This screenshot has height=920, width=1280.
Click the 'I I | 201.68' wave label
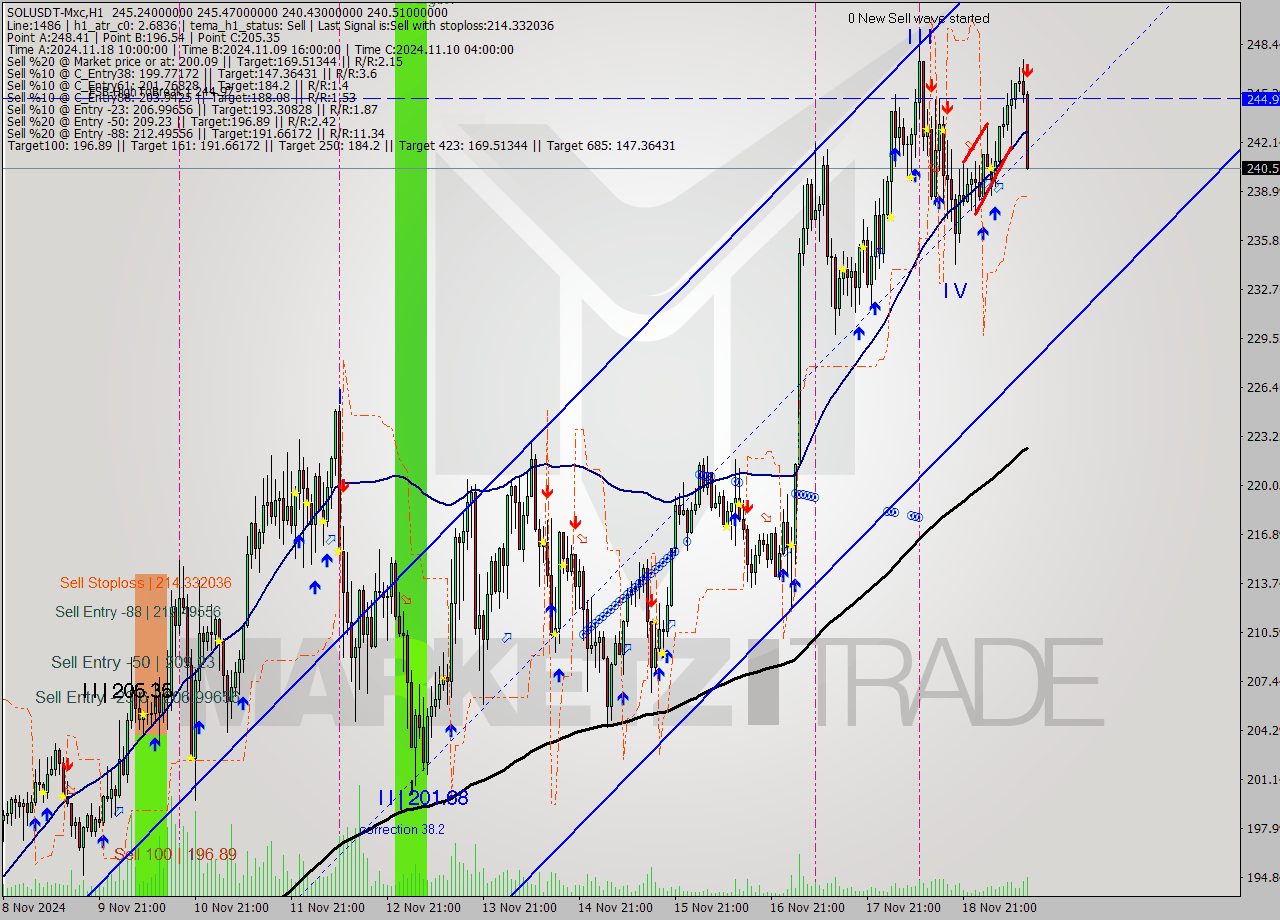tap(422, 798)
